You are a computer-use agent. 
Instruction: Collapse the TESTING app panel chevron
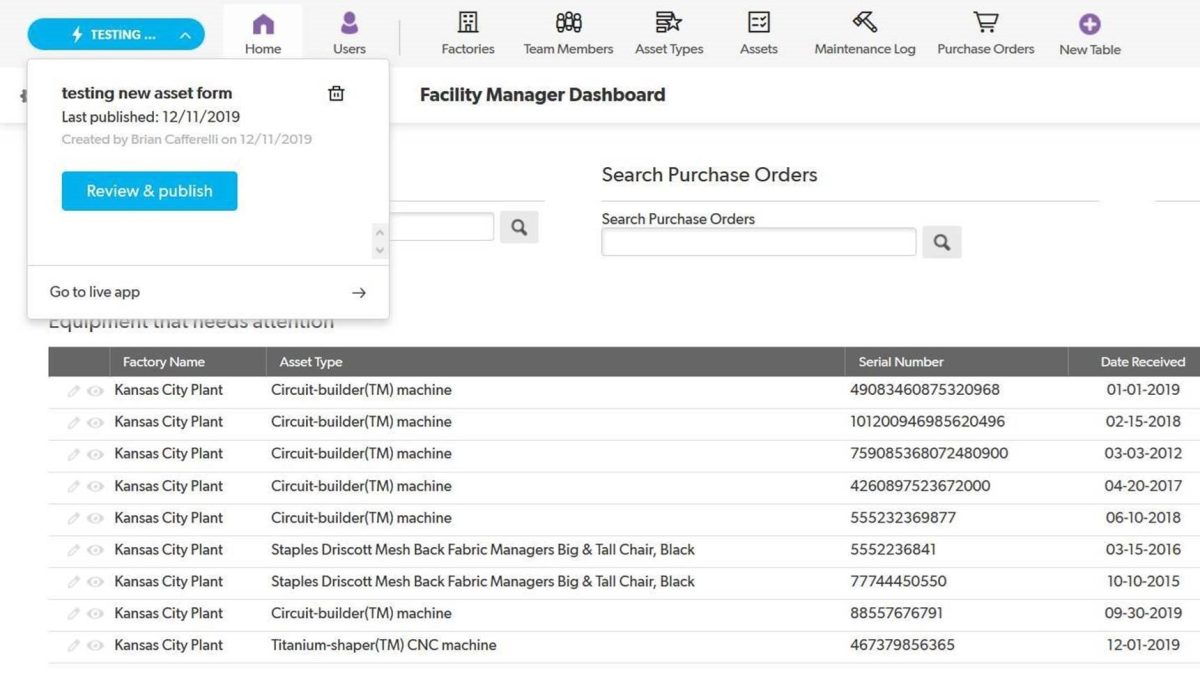tap(185, 33)
